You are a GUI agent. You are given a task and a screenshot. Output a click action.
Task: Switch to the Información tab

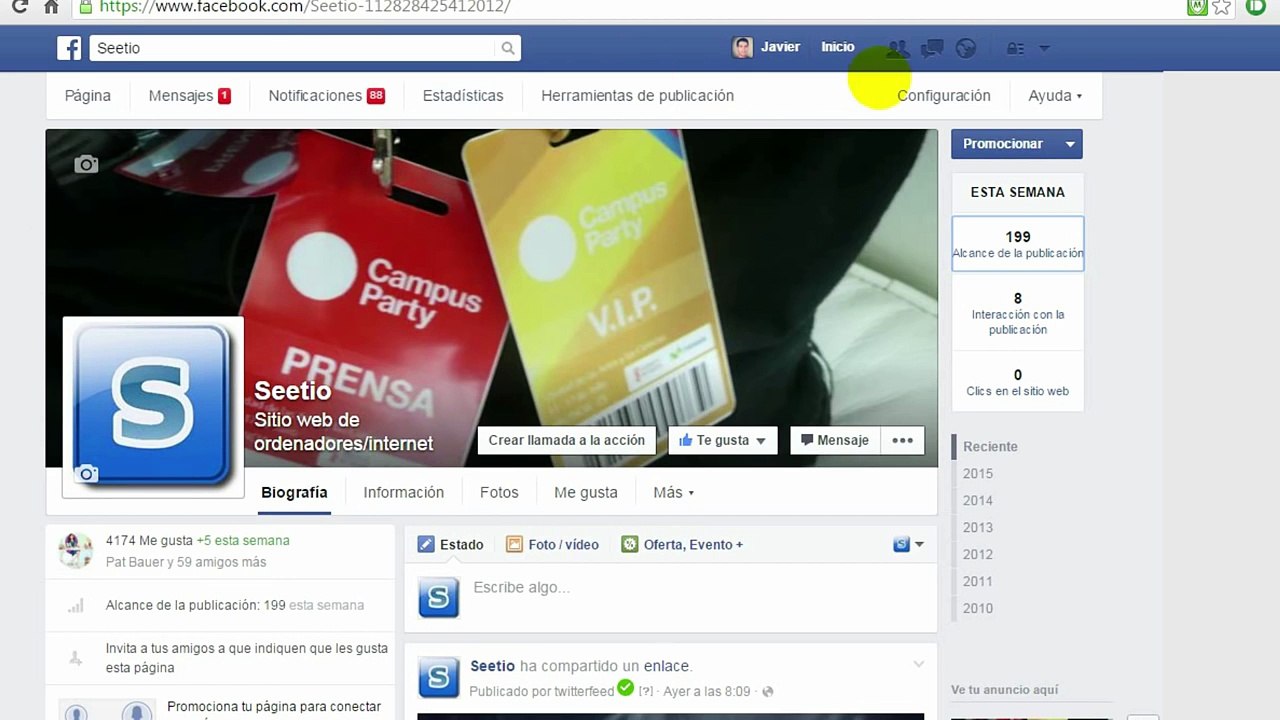pyautogui.click(x=403, y=492)
